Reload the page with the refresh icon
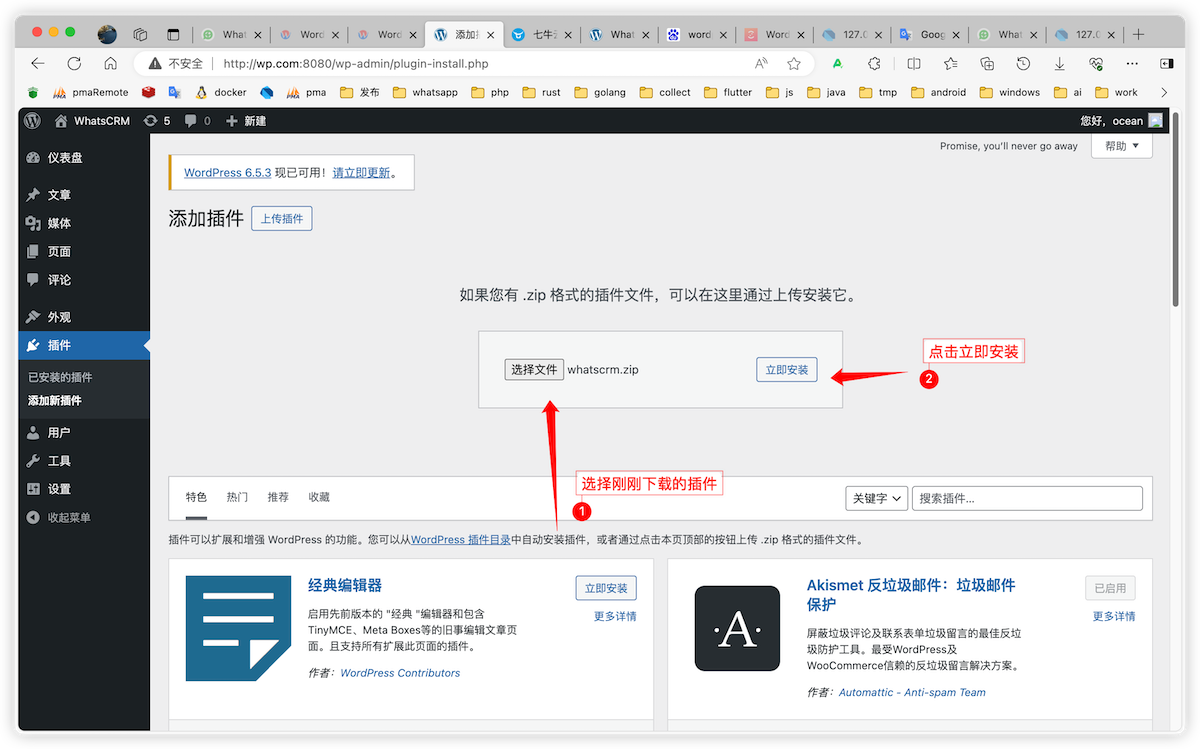The width and height of the screenshot is (1200, 749). pos(74,63)
